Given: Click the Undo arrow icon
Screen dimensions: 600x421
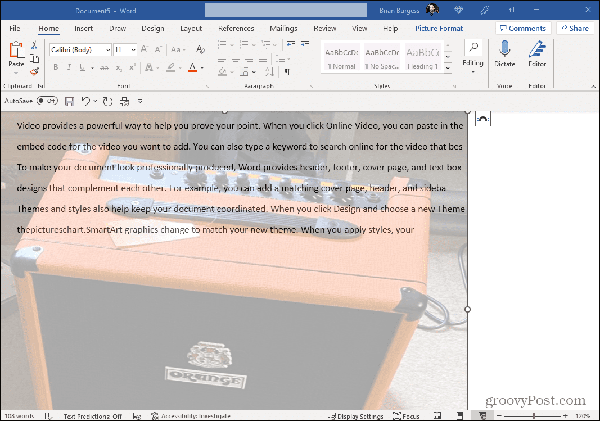Looking at the screenshot, I should click(x=85, y=101).
